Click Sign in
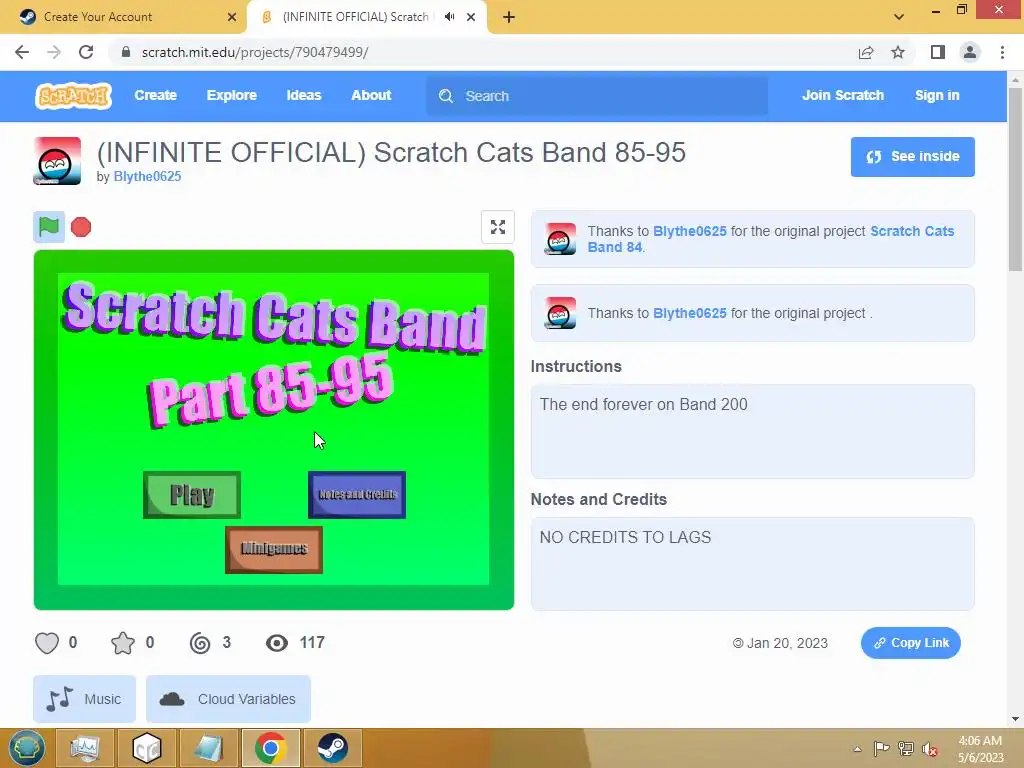Viewport: 1024px width, 768px height. [x=937, y=95]
